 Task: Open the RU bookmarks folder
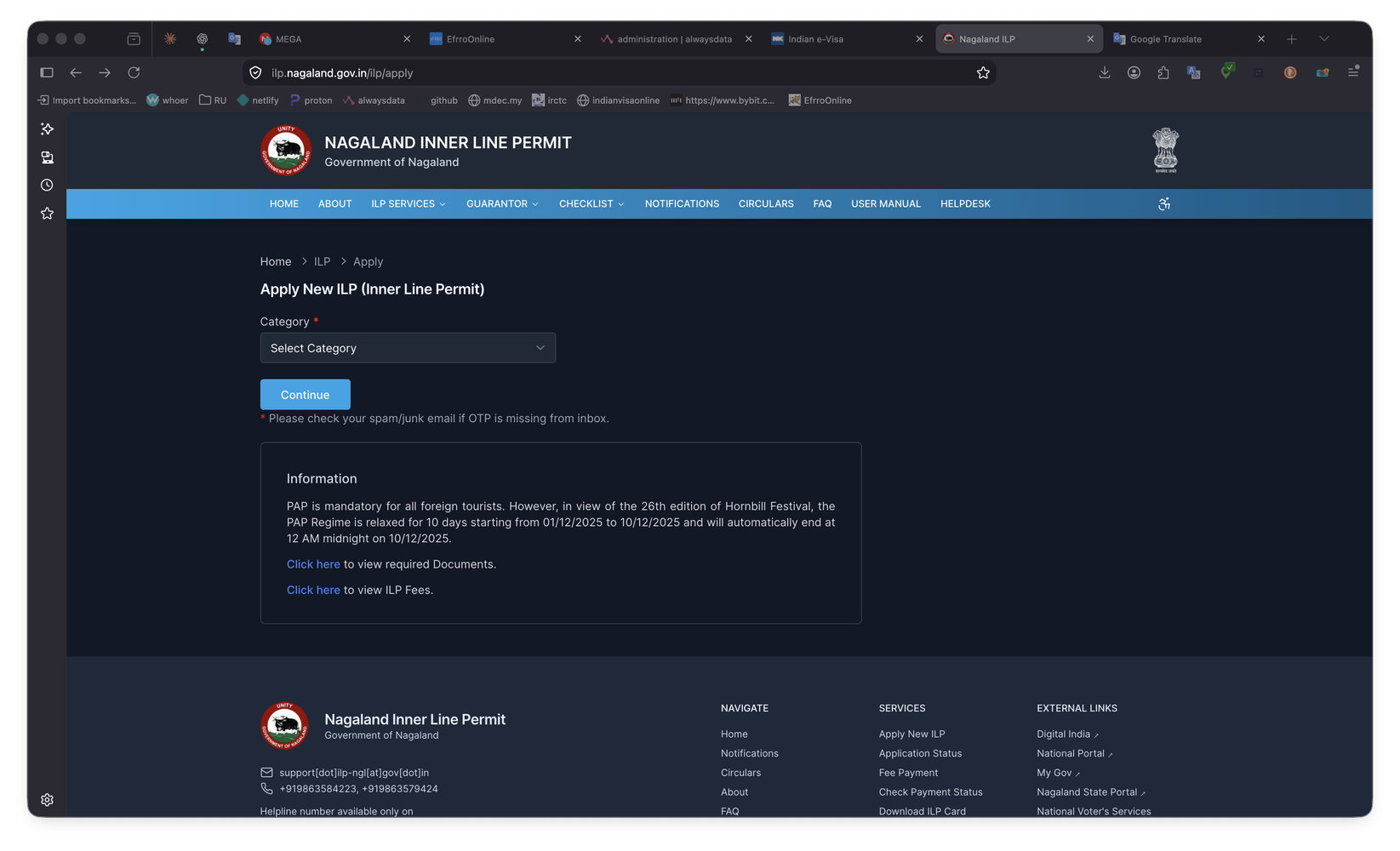click(x=213, y=100)
